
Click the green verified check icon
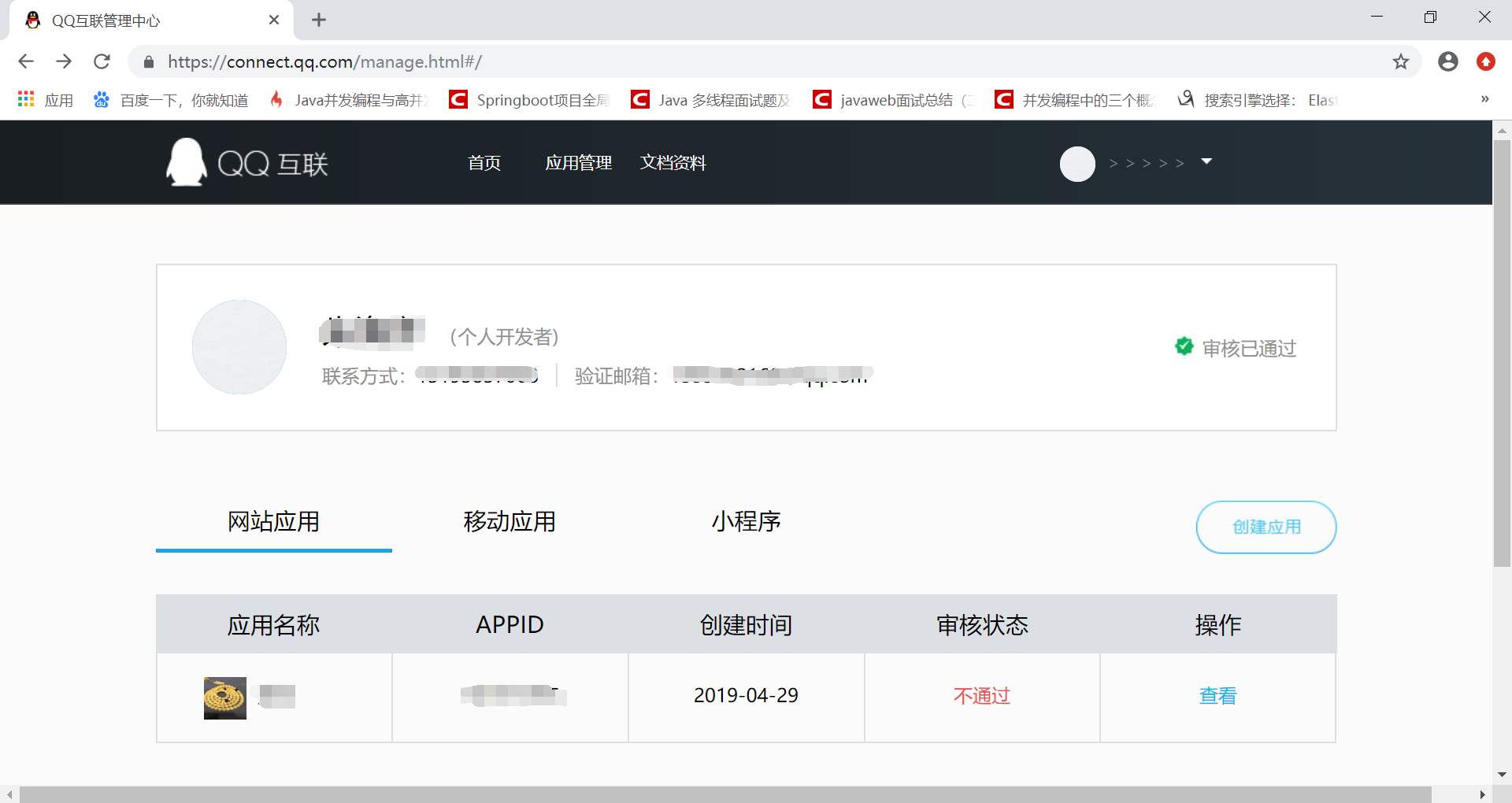(1184, 346)
